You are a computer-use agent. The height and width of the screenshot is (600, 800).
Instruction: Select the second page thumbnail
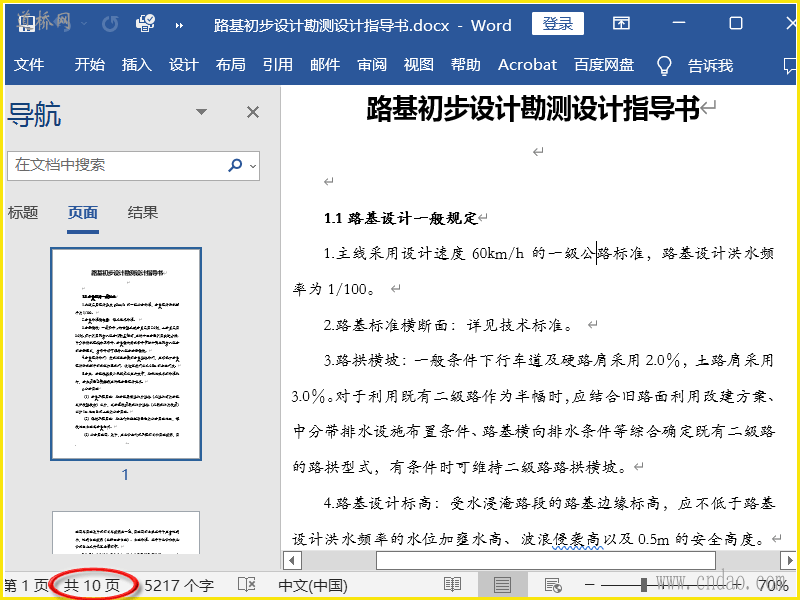pyautogui.click(x=126, y=533)
